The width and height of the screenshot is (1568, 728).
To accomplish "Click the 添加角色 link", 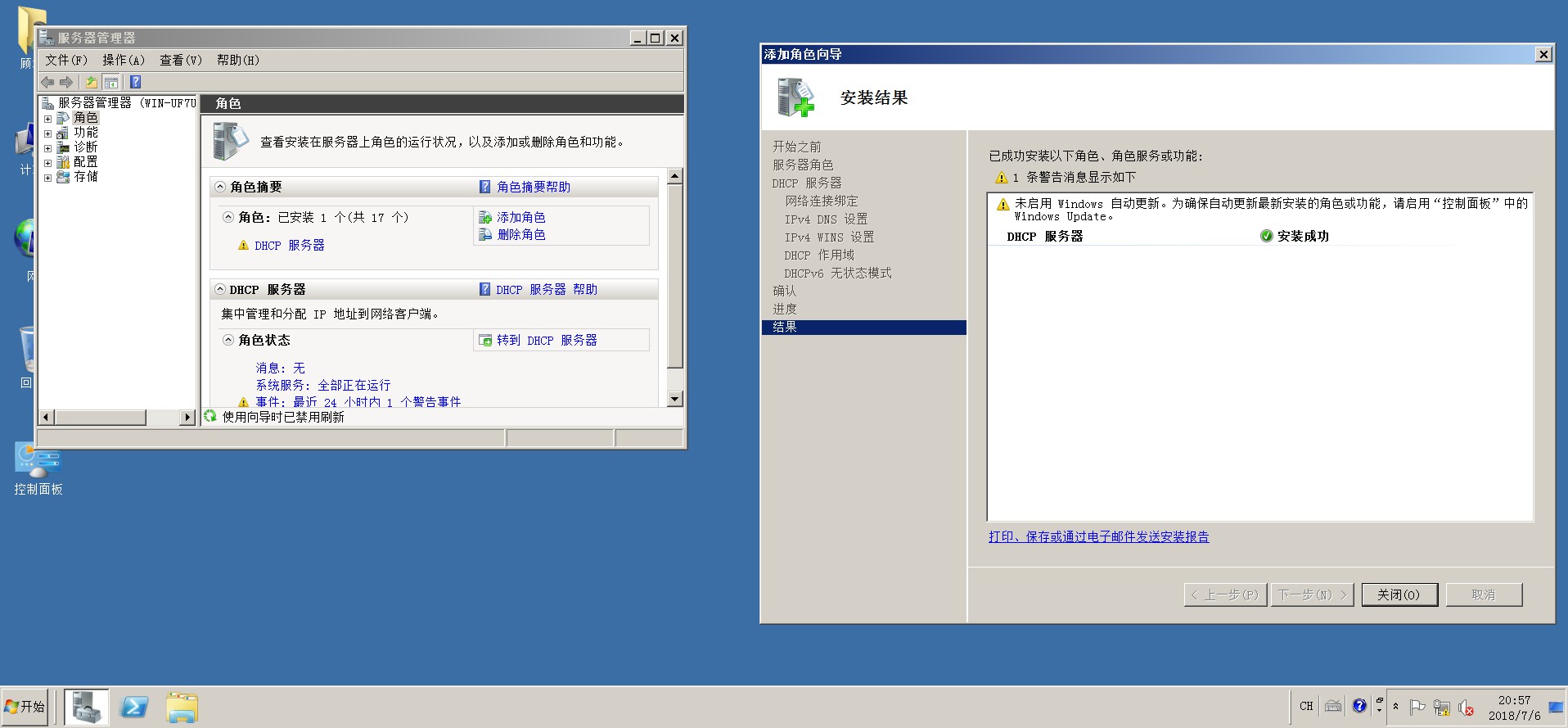I will point(521,217).
